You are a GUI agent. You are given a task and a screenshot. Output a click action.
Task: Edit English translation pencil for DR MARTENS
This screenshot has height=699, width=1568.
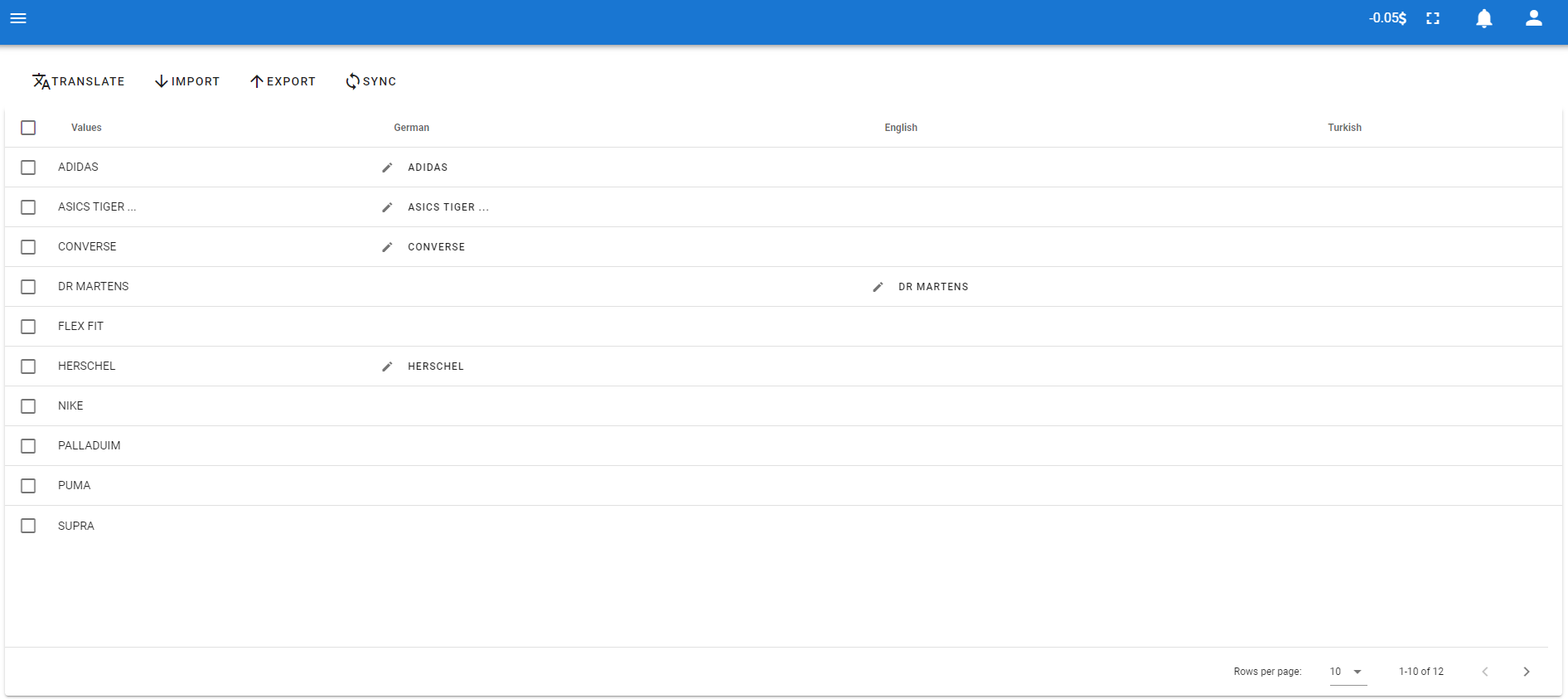click(x=878, y=287)
